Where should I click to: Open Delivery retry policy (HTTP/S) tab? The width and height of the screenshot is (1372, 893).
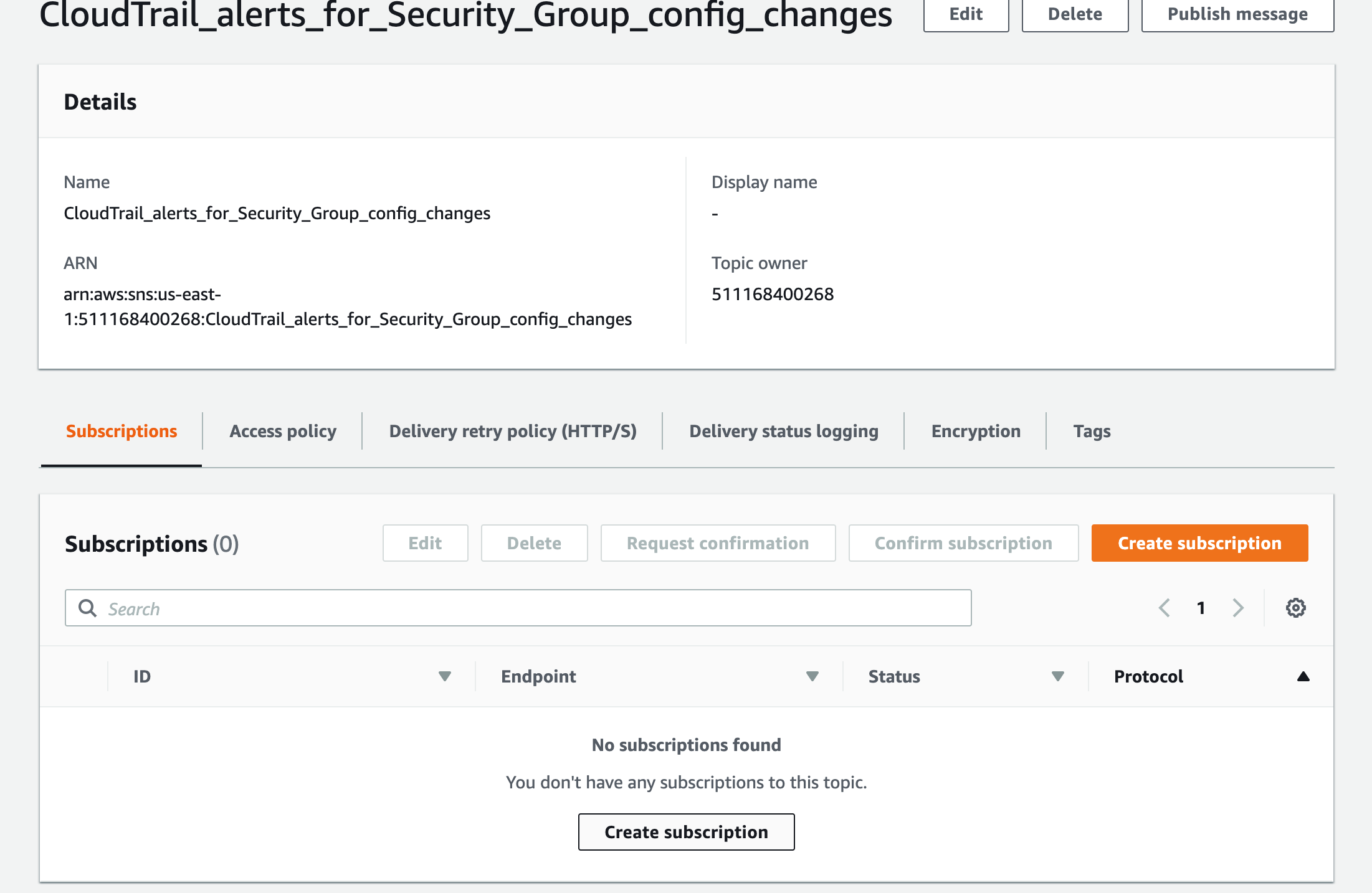[x=513, y=431]
